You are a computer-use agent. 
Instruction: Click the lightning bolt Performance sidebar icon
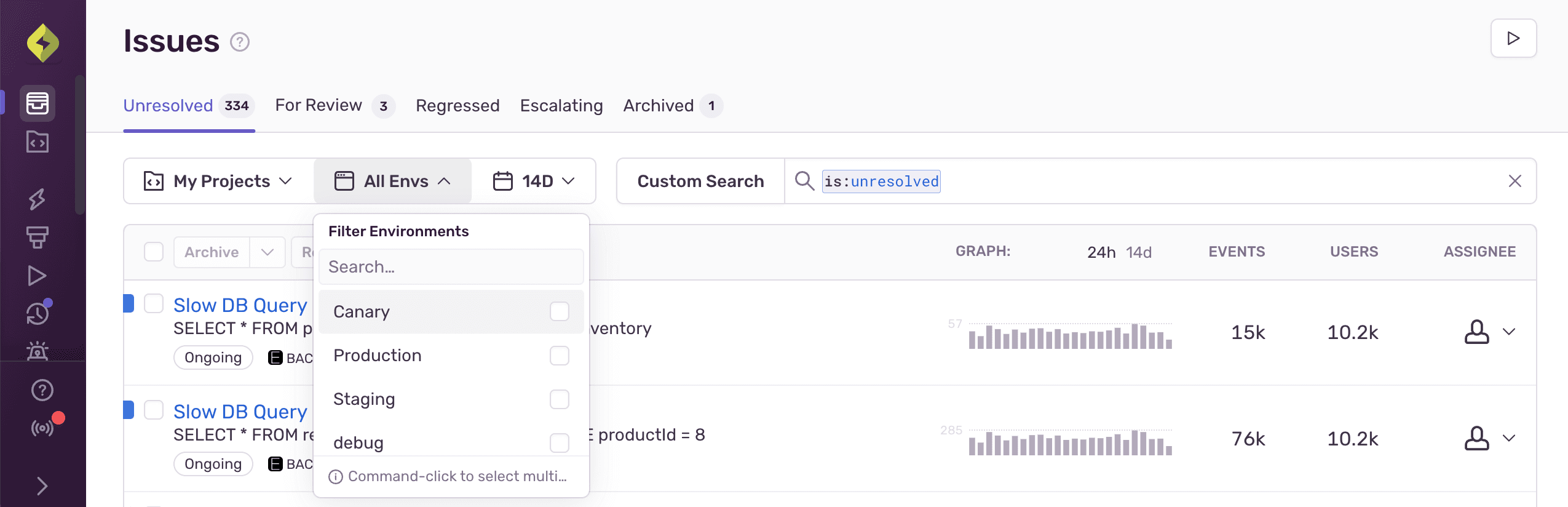pyautogui.click(x=38, y=199)
